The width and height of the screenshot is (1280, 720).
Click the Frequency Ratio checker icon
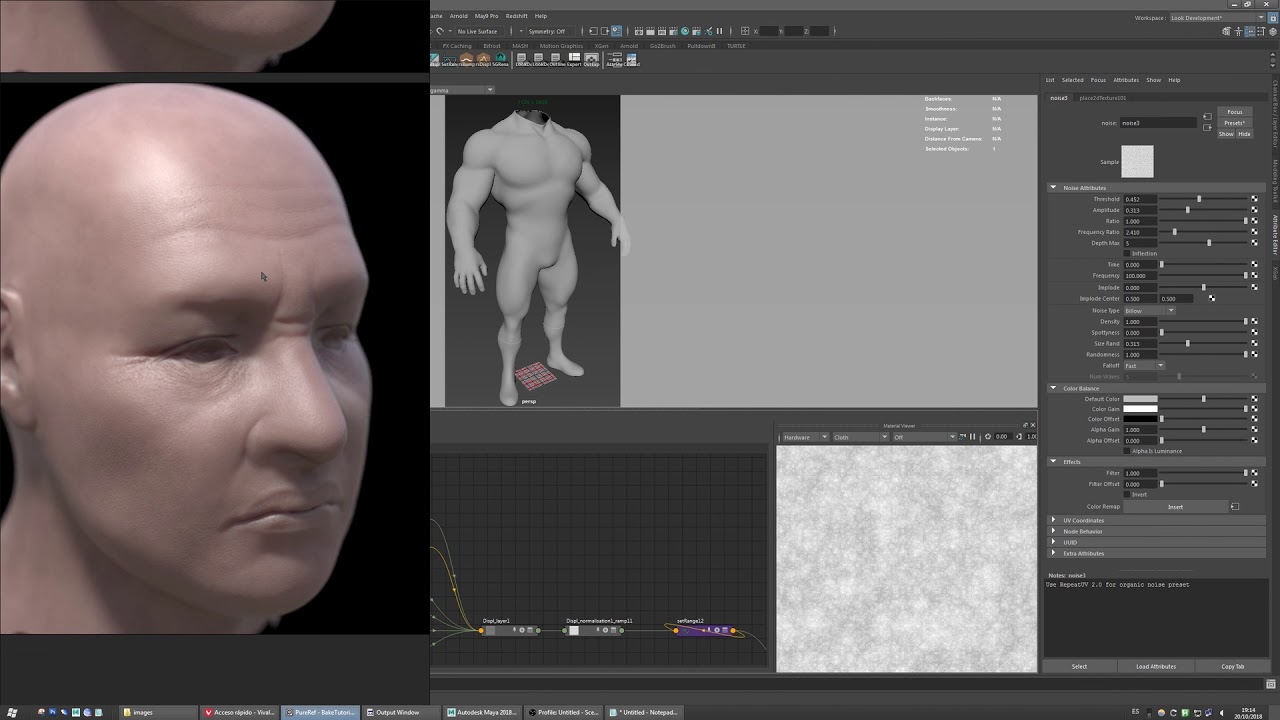[x=1254, y=232]
